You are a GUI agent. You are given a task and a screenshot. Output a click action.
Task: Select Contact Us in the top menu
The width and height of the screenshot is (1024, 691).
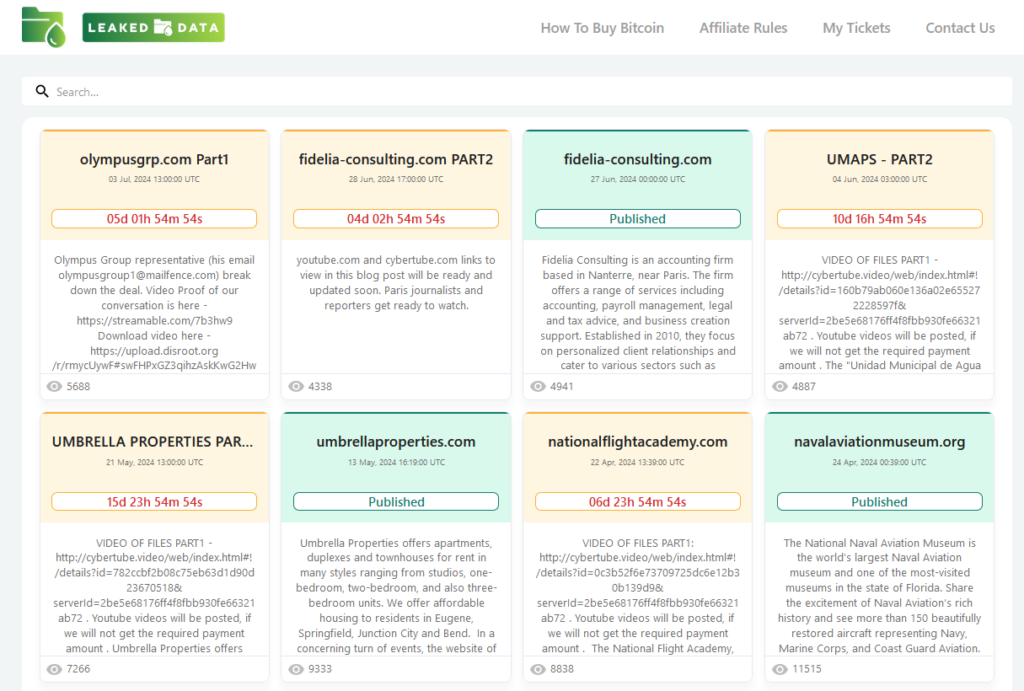tap(960, 28)
